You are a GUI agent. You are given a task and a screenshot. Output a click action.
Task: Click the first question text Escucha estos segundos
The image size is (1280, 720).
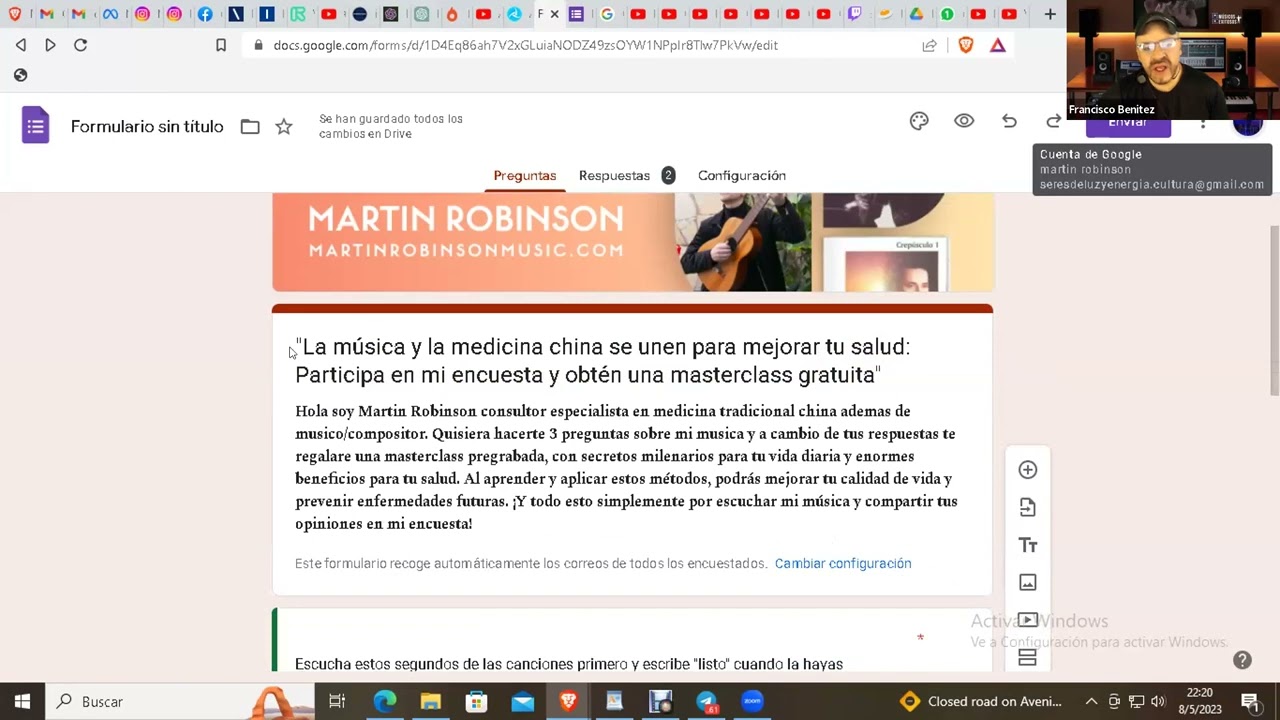(569, 664)
